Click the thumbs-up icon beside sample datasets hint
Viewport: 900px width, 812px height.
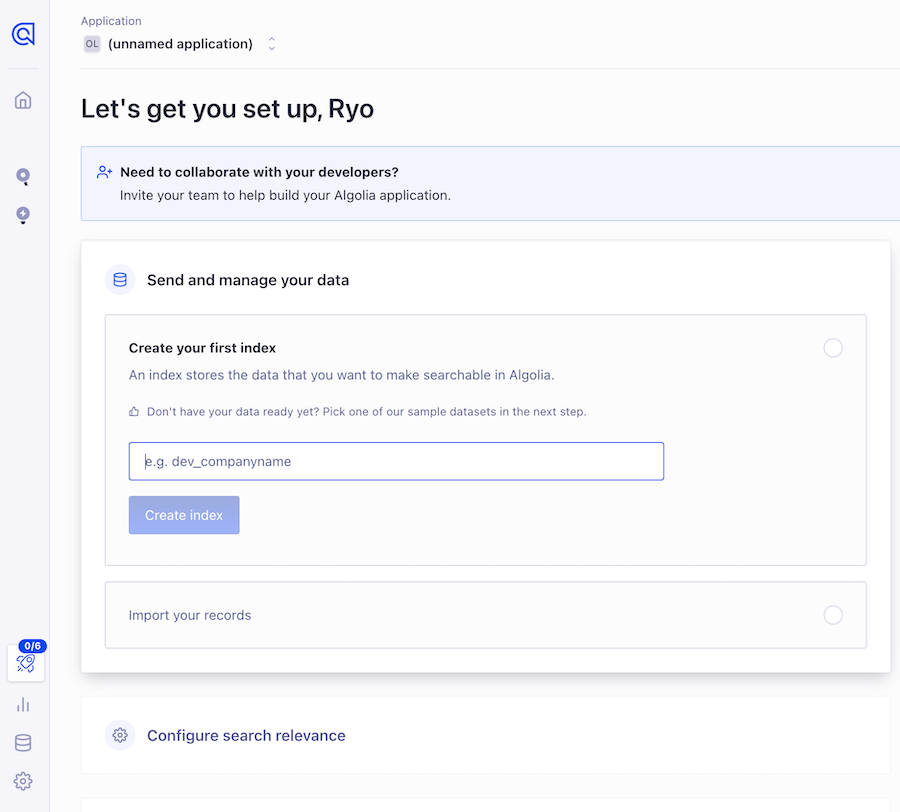(134, 411)
